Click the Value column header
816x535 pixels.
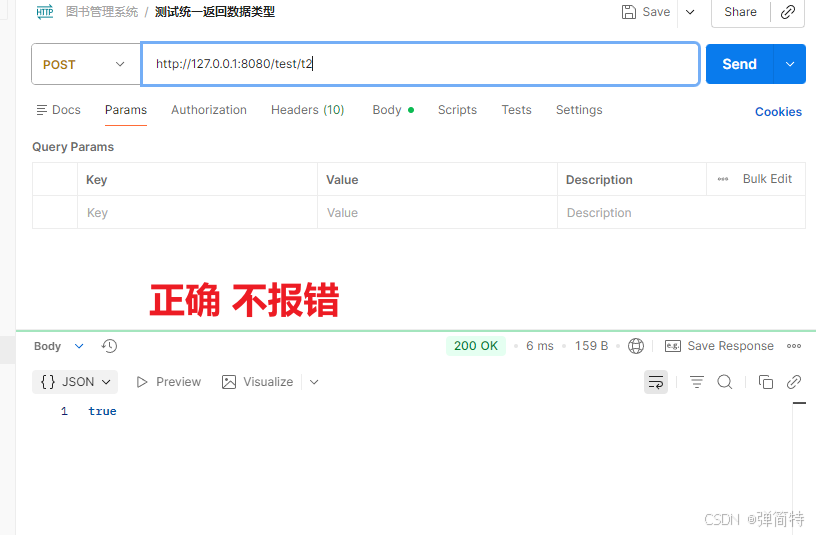pyautogui.click(x=437, y=180)
